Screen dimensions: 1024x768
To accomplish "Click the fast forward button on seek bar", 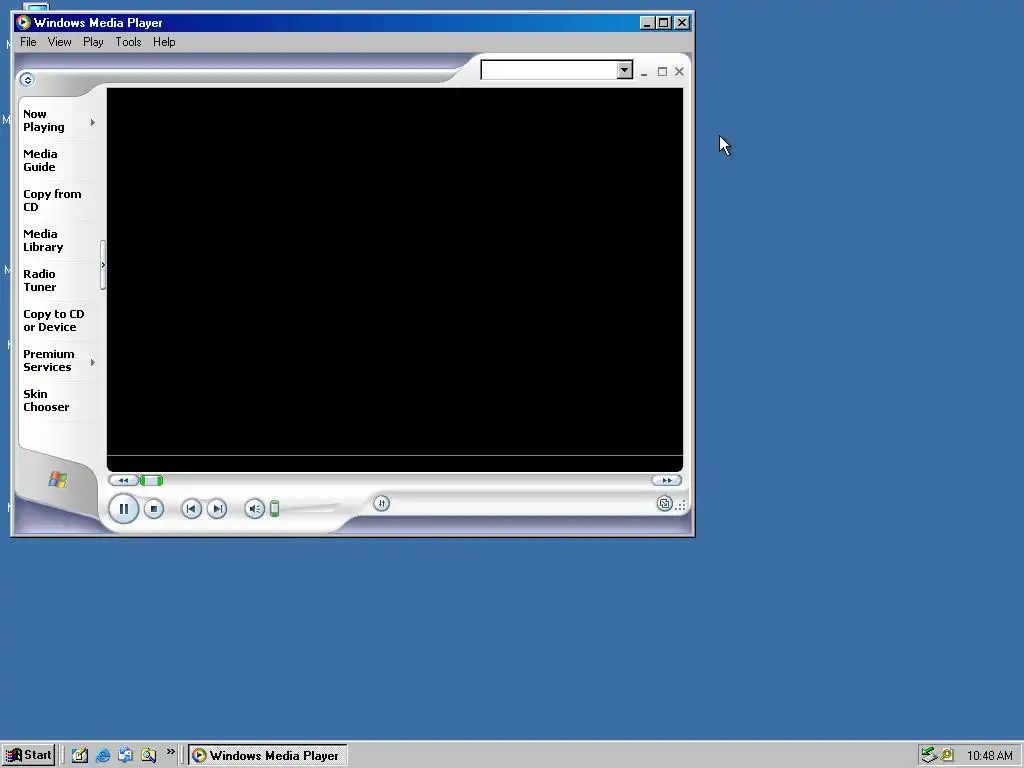I will tap(666, 481).
